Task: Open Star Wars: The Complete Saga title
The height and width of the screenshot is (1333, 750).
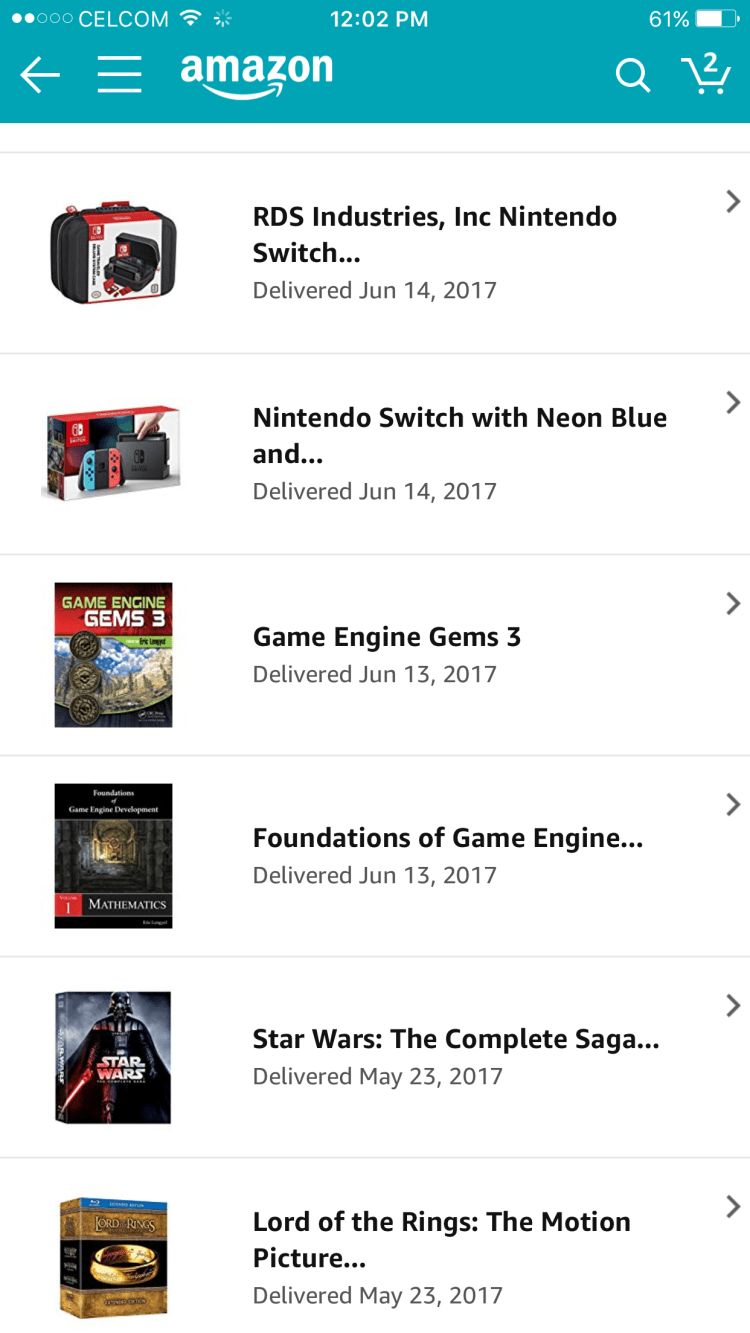Action: [x=456, y=1040]
